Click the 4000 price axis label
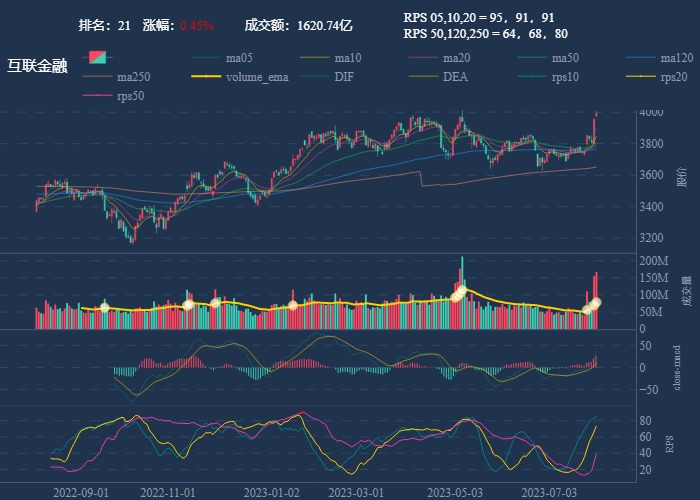This screenshot has width=700, height=500. coord(651,112)
